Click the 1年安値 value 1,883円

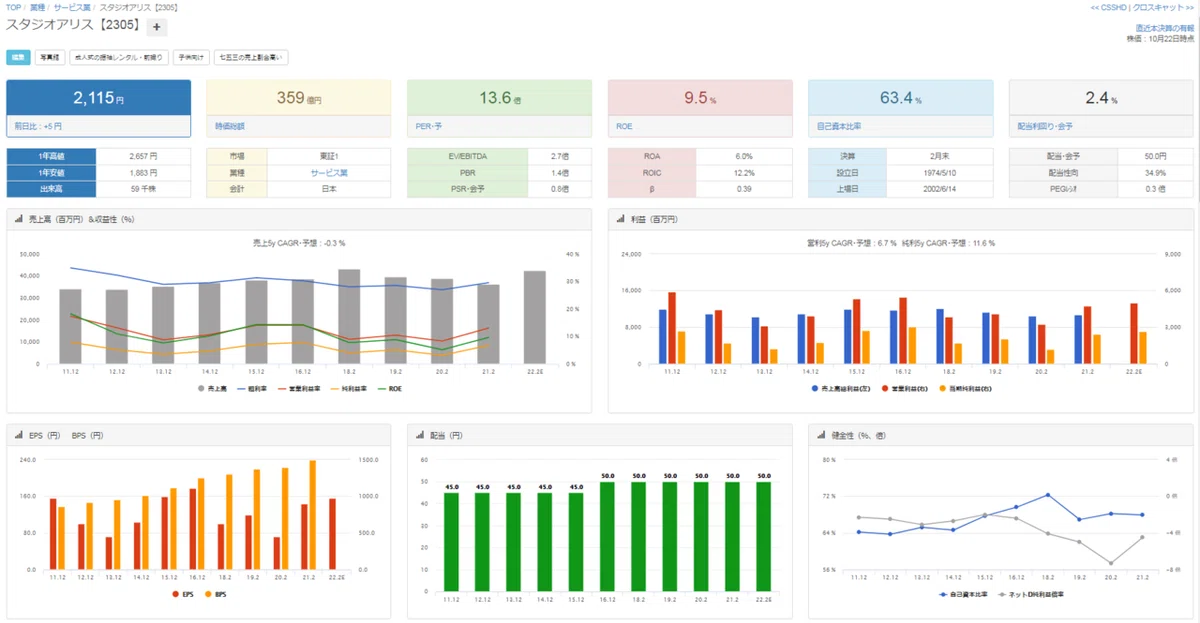(144, 172)
